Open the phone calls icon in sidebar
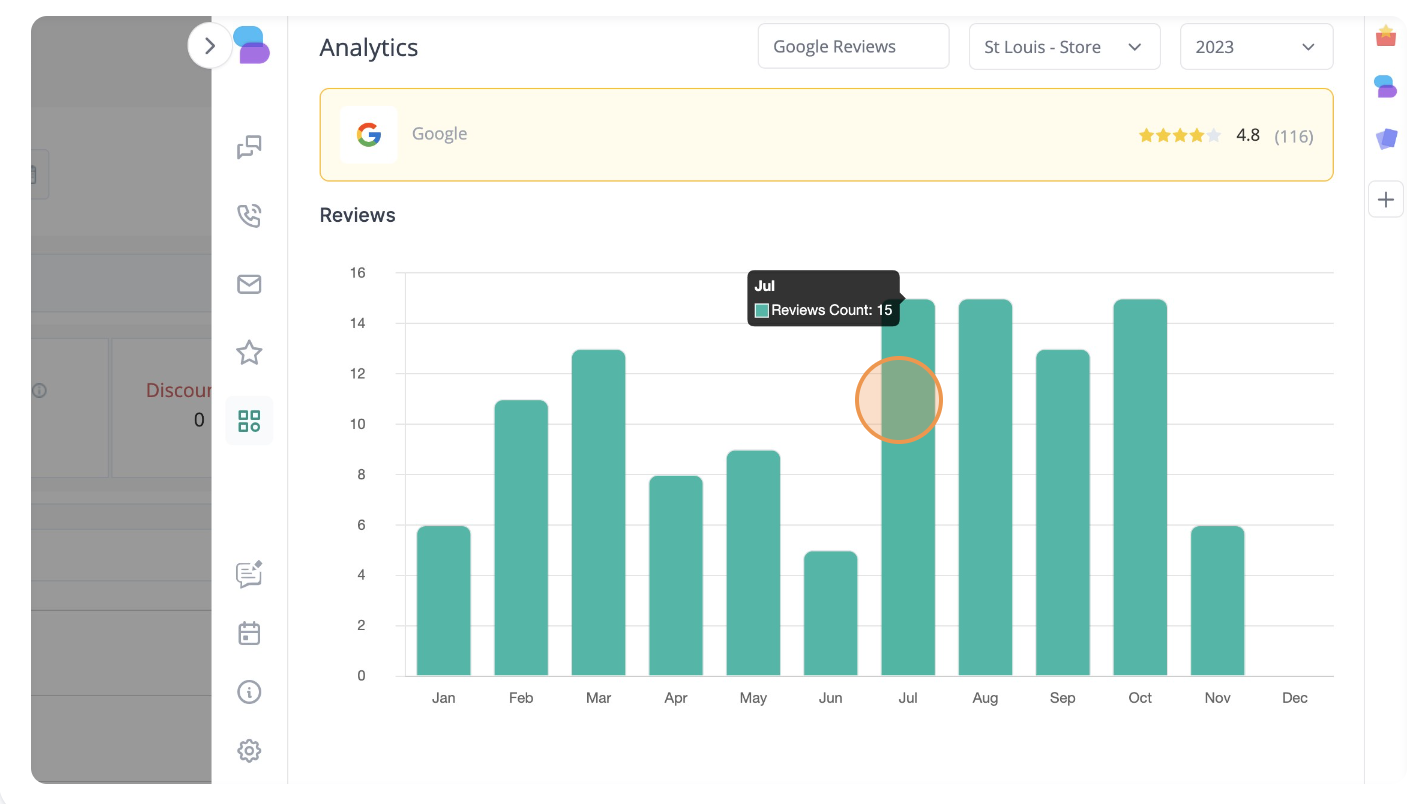 click(249, 216)
